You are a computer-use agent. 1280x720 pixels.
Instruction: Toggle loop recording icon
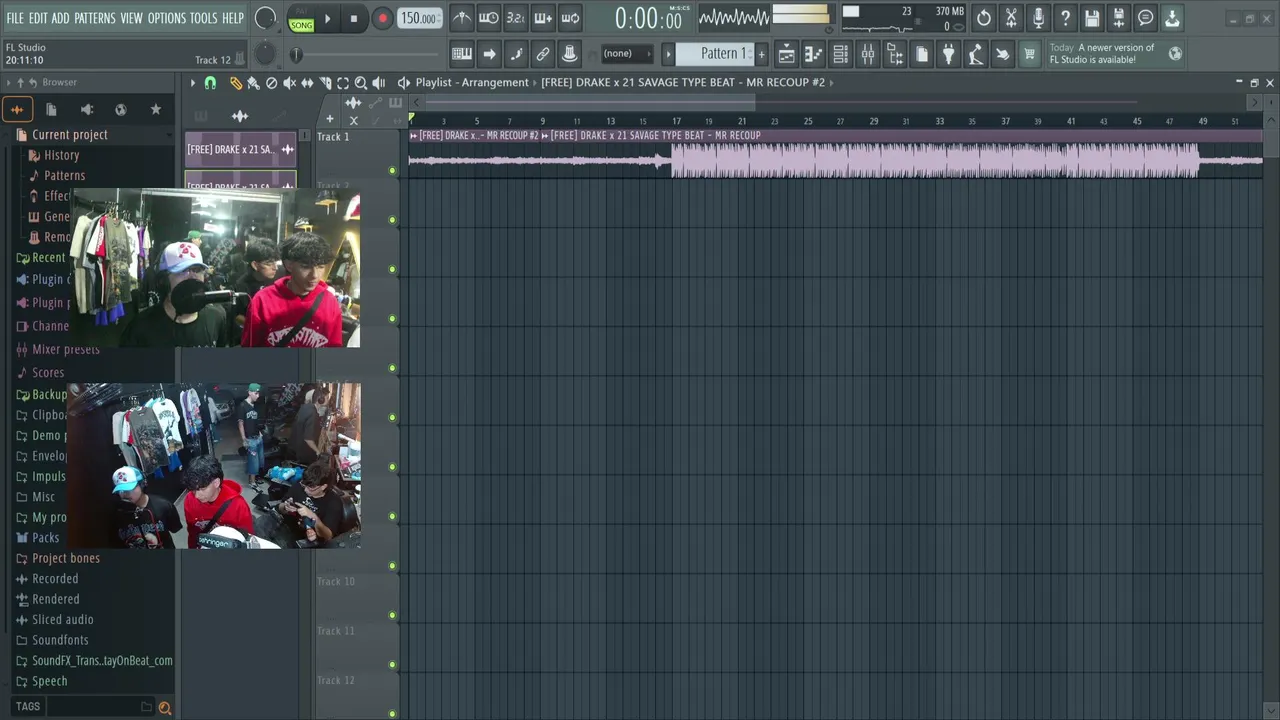(570, 18)
